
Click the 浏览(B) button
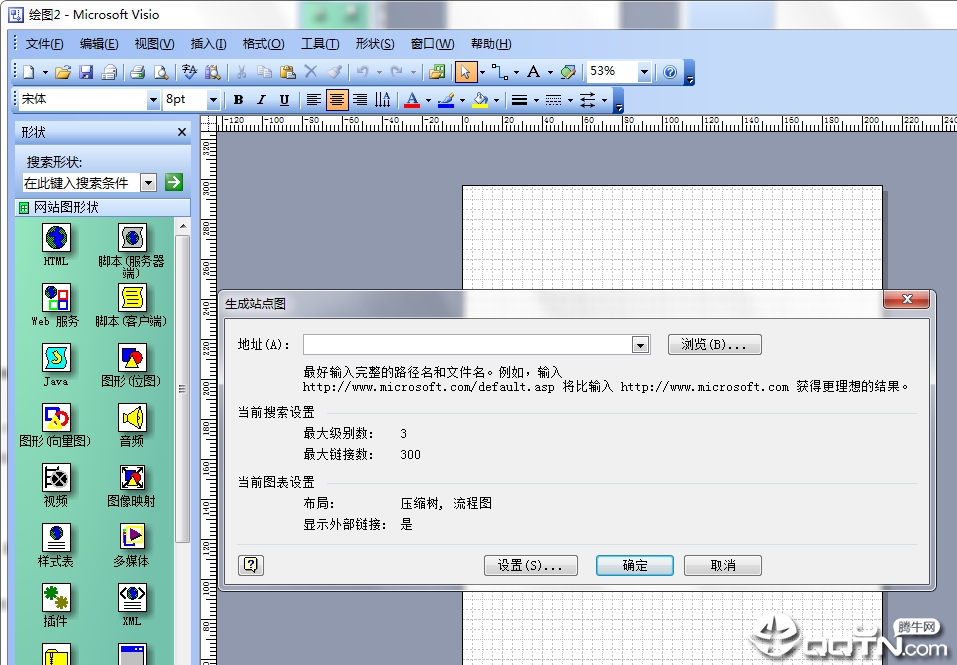point(712,344)
